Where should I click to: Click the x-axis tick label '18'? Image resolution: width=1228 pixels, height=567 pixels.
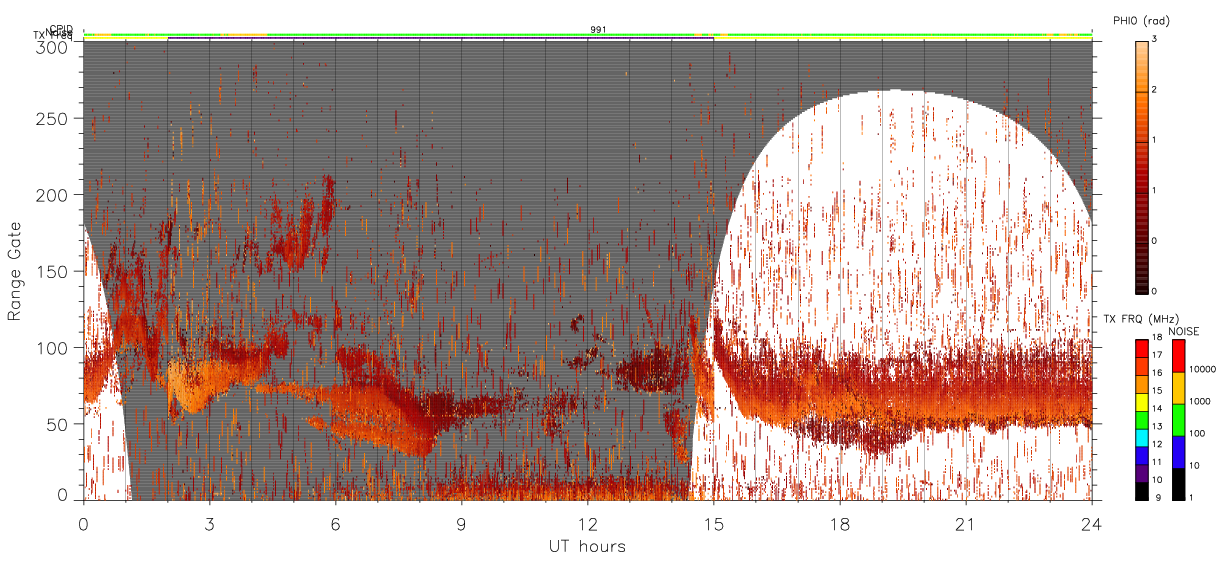(840, 523)
